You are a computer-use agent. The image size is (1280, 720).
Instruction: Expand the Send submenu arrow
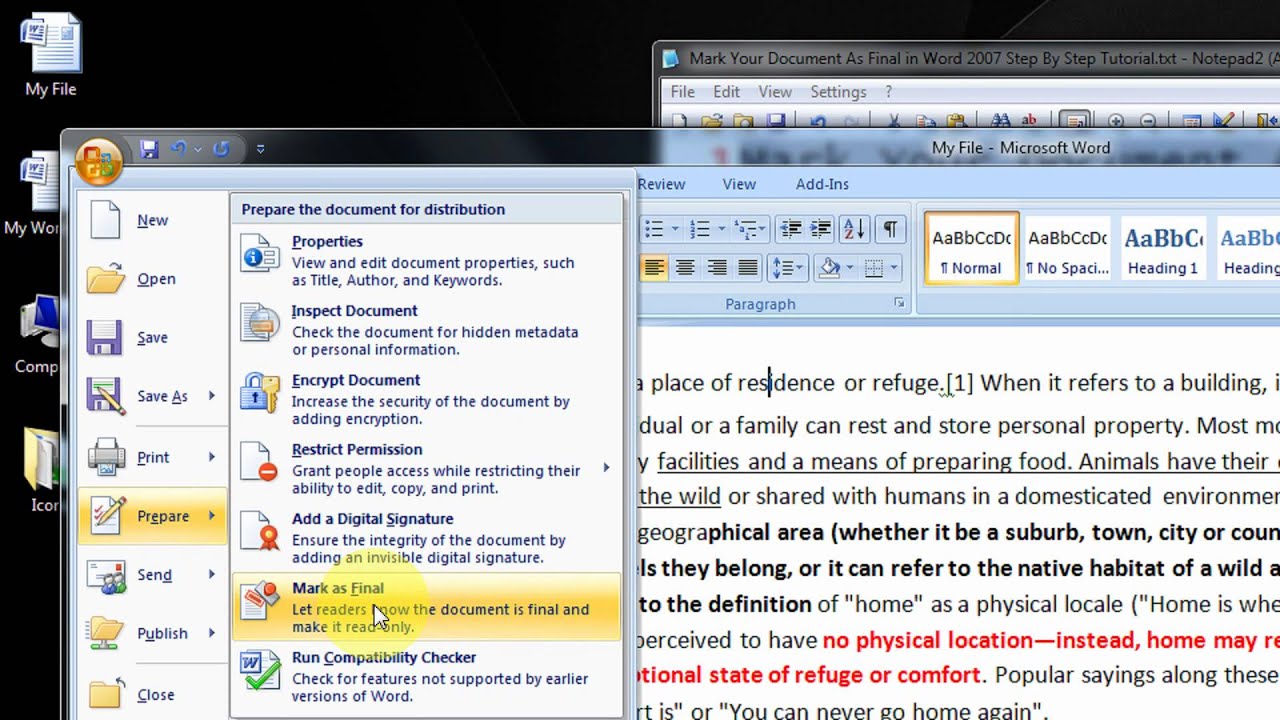click(212, 574)
